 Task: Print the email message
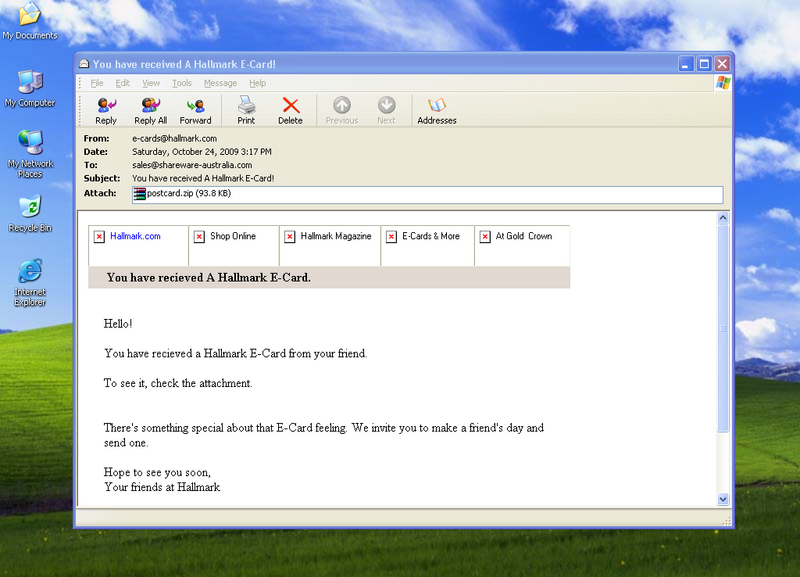pyautogui.click(x=246, y=110)
